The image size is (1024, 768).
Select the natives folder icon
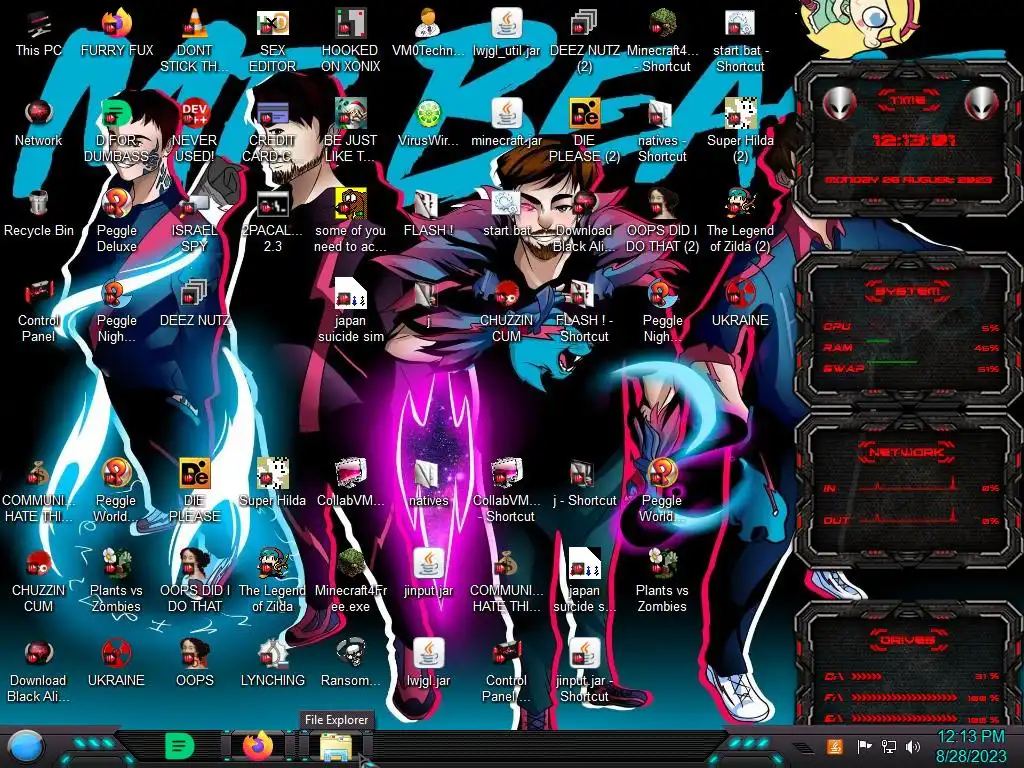click(428, 485)
